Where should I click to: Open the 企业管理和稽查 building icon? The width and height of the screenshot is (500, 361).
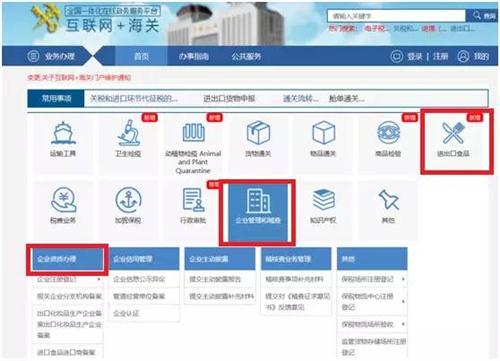pyautogui.click(x=258, y=201)
